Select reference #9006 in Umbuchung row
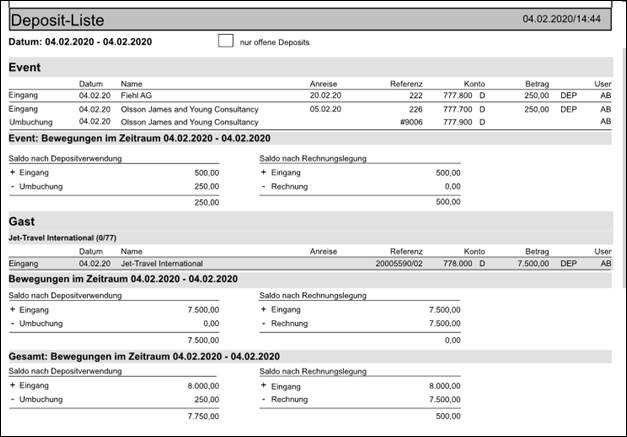 coord(410,122)
